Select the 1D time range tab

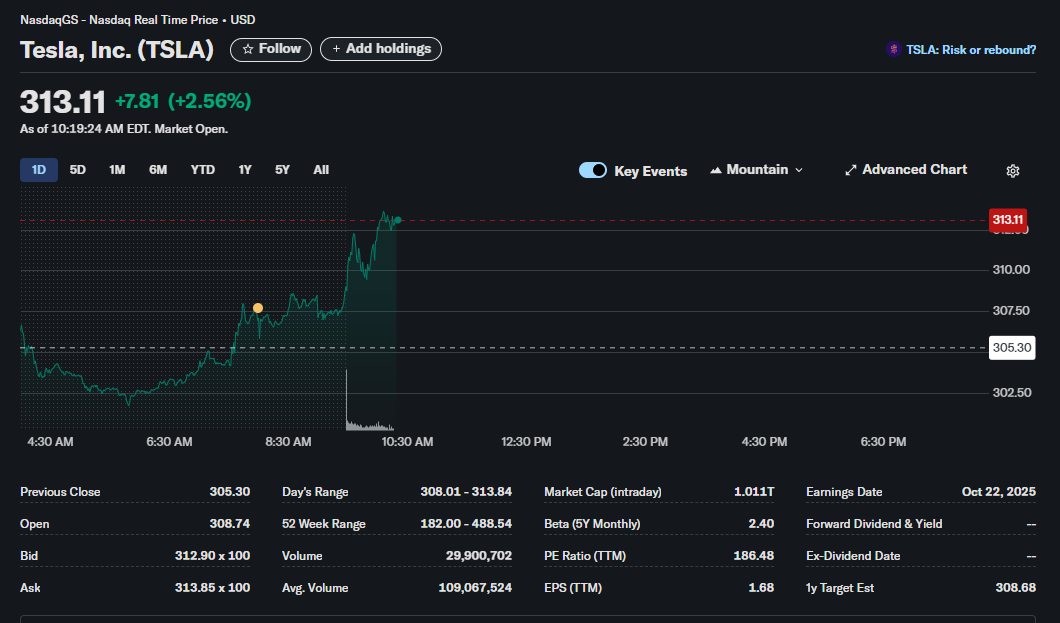[x=39, y=170]
